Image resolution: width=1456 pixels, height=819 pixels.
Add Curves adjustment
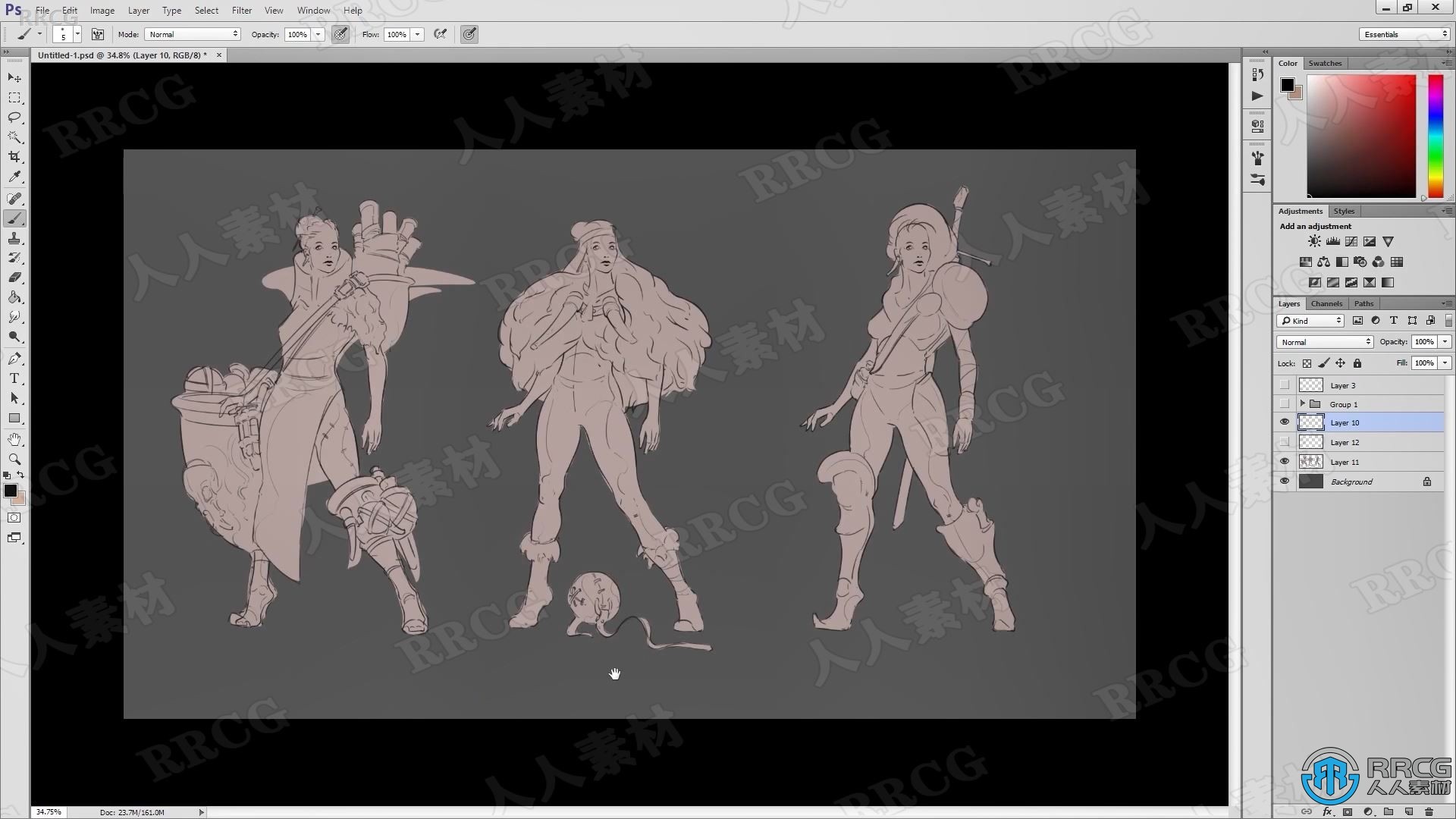pyautogui.click(x=1351, y=241)
